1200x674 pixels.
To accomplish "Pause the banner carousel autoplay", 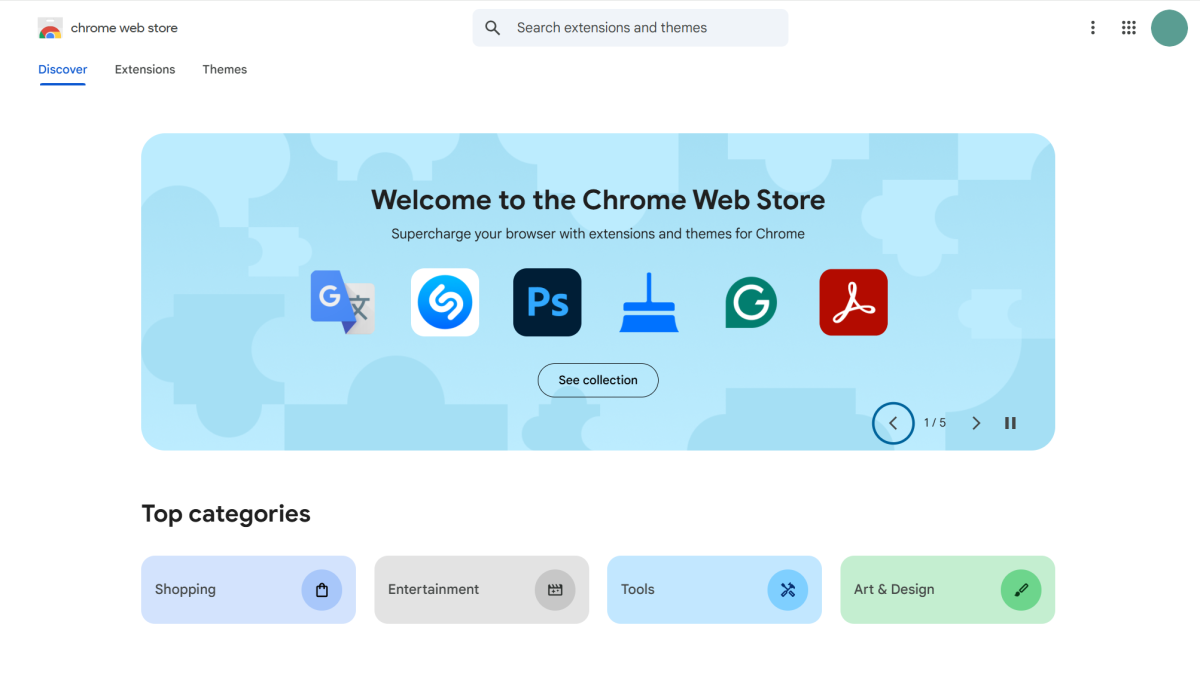I will click(1010, 423).
